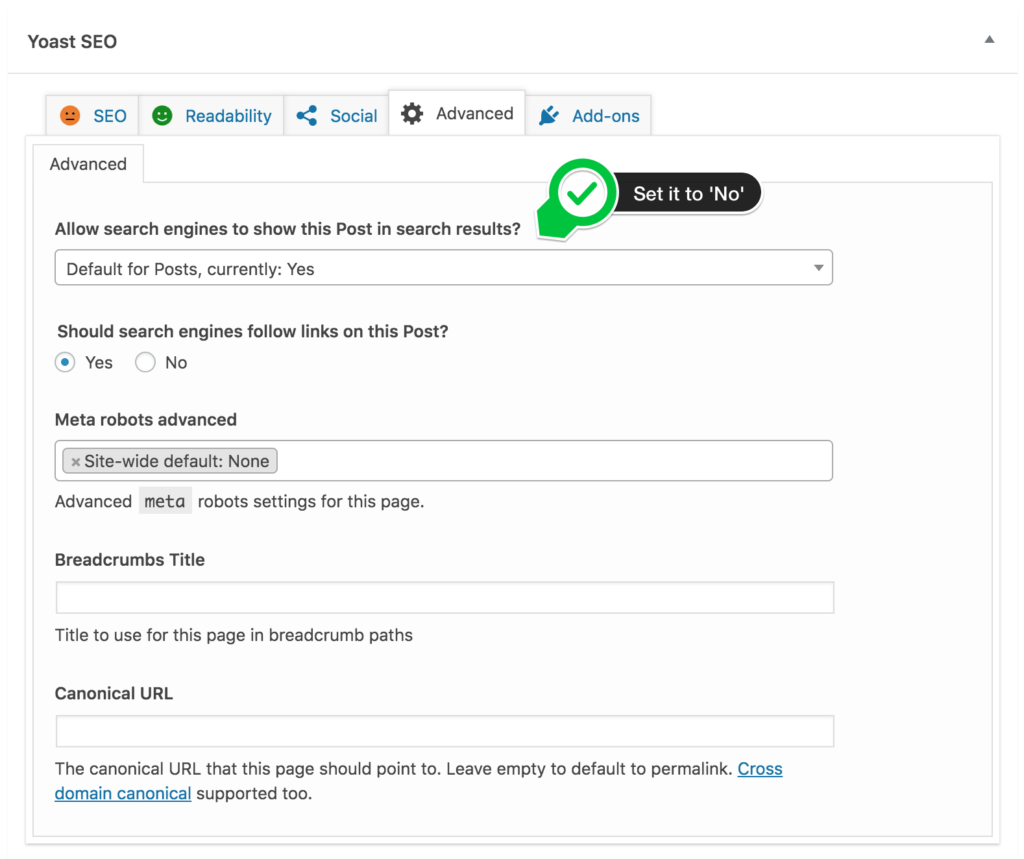
Task: Collapse the Yoast SEO panel
Action: point(989,40)
